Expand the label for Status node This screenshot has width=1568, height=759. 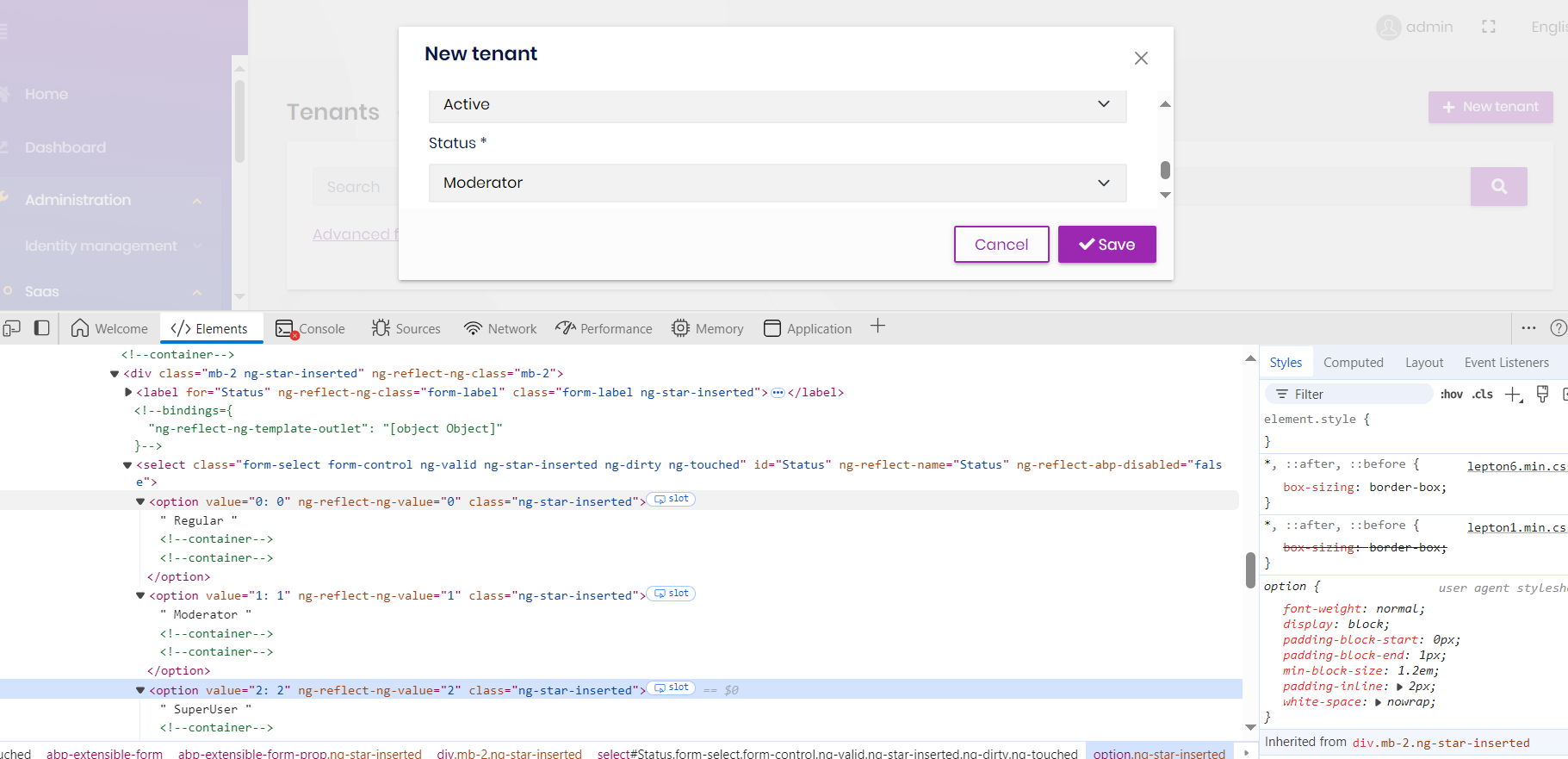(x=128, y=392)
